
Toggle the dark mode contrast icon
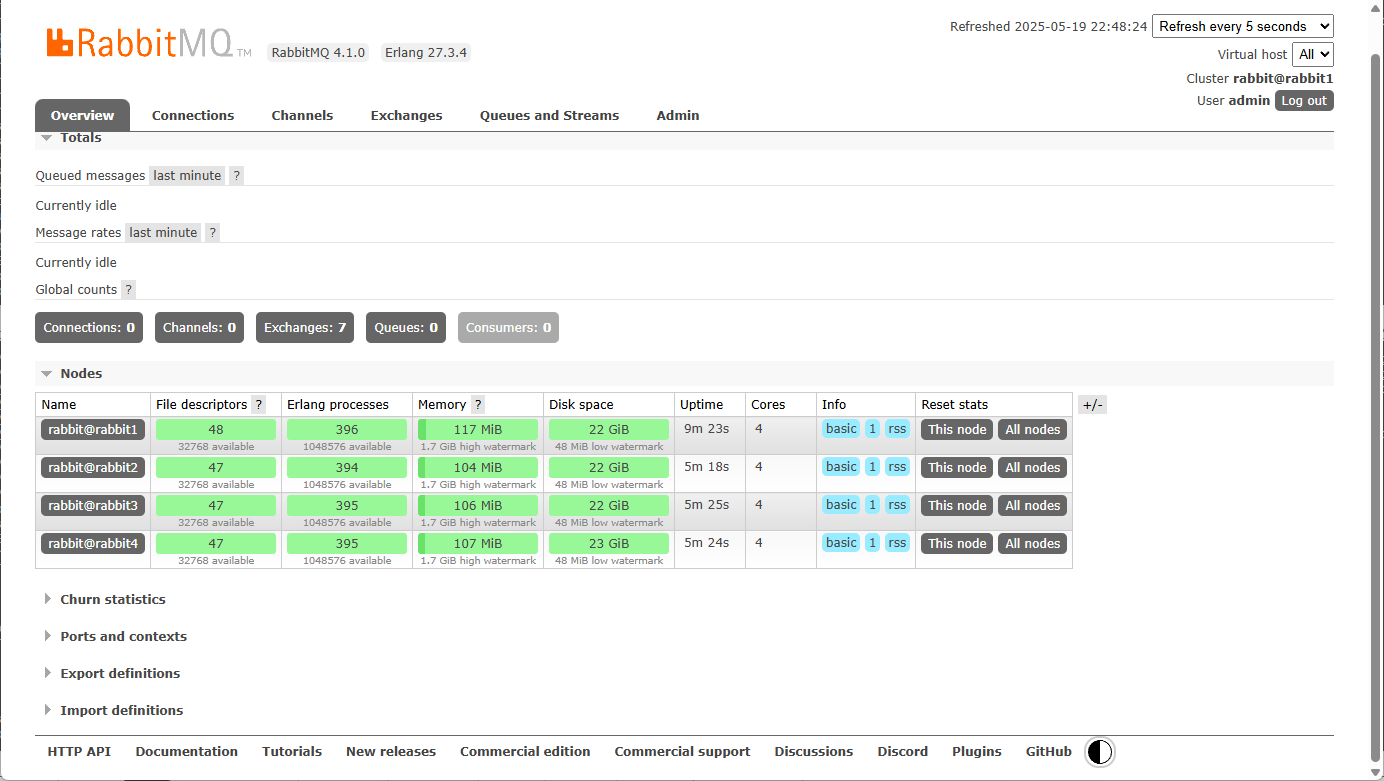pos(1099,752)
